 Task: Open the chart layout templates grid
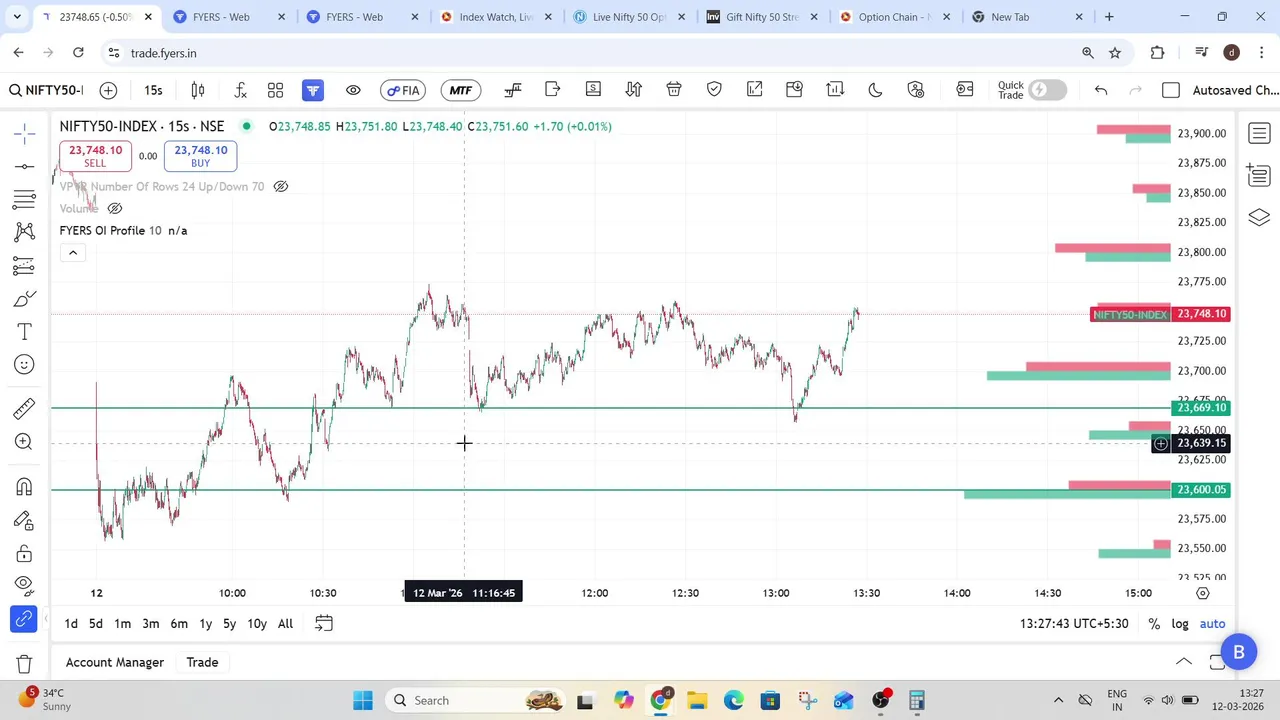click(x=275, y=90)
